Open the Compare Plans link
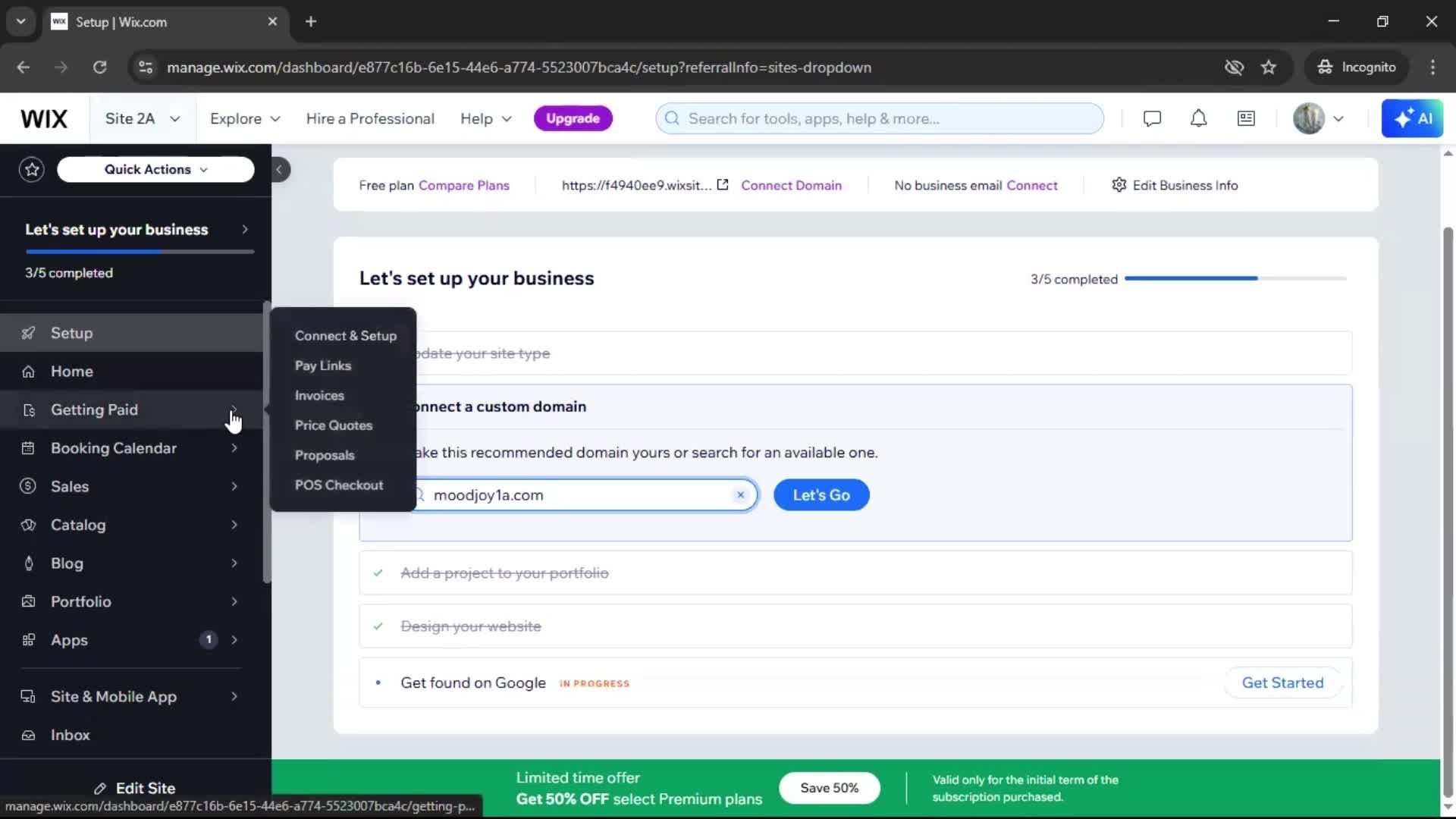The image size is (1456, 819). (464, 185)
